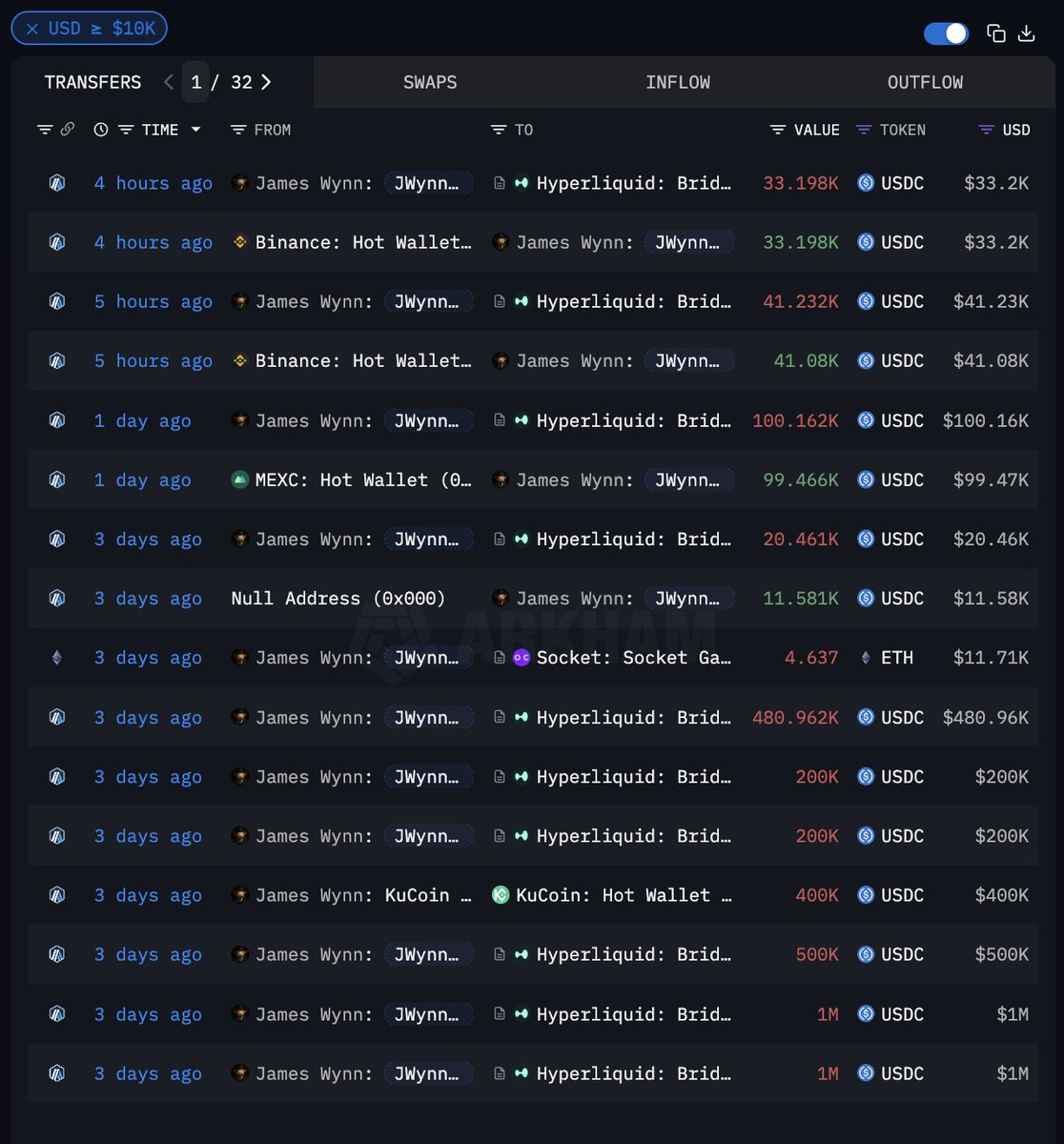The width and height of the screenshot is (1064, 1144).
Task: Open the TIME sort dropdown arrow
Action: point(195,130)
